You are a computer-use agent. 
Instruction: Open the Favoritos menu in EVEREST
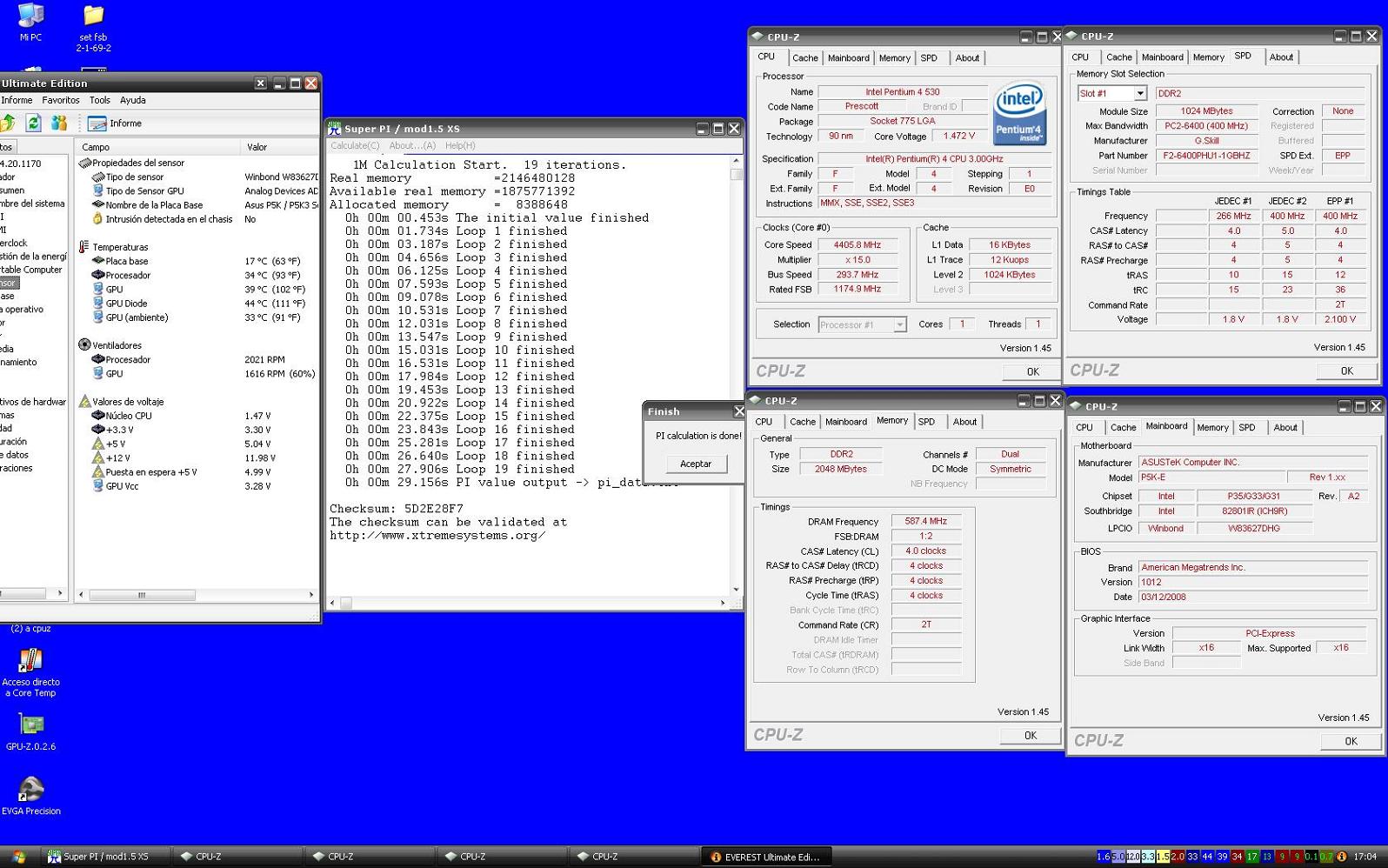point(61,101)
